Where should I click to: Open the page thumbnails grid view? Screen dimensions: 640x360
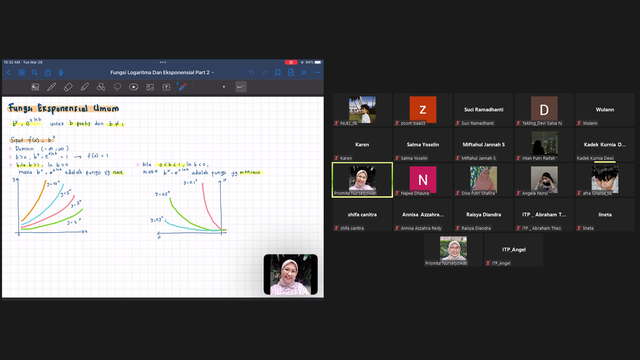[x=22, y=73]
